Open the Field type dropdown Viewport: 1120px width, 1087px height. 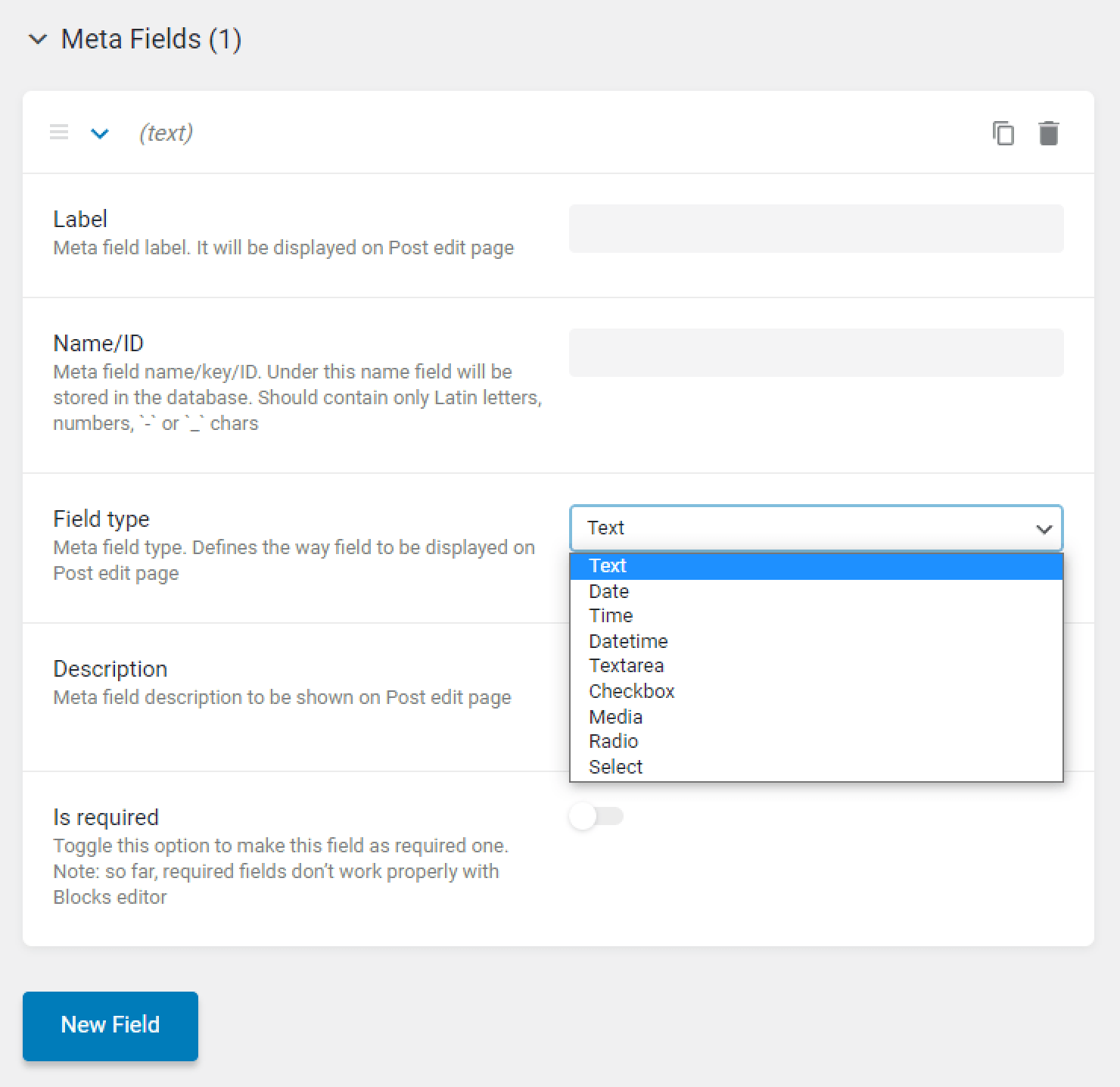(x=817, y=528)
